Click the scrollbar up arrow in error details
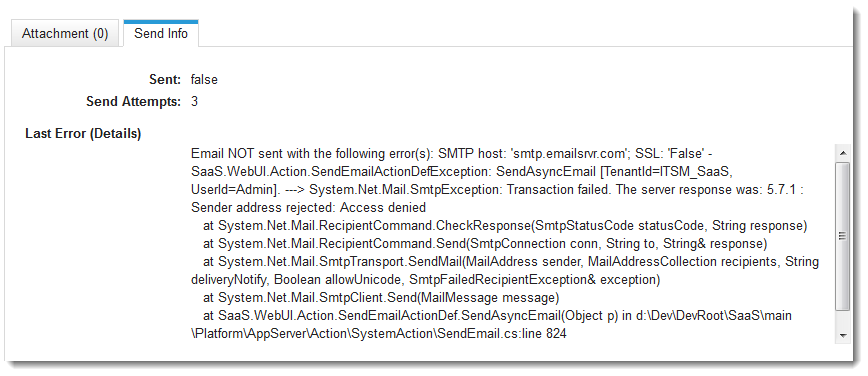 [842, 152]
